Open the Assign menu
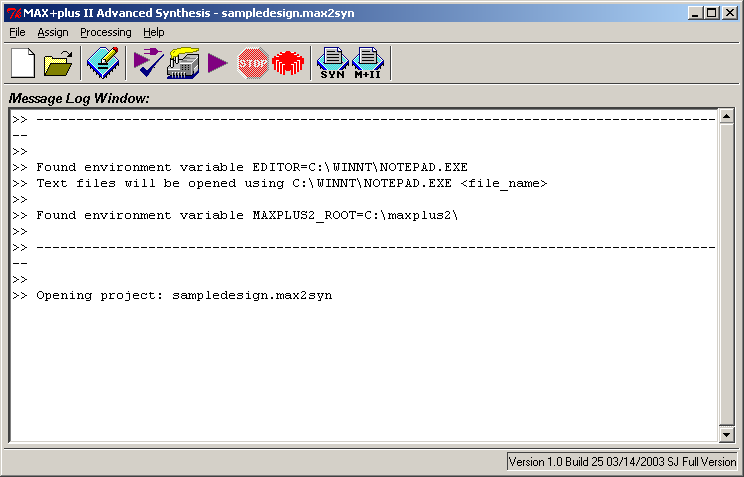The width and height of the screenshot is (744, 477). 53,32
